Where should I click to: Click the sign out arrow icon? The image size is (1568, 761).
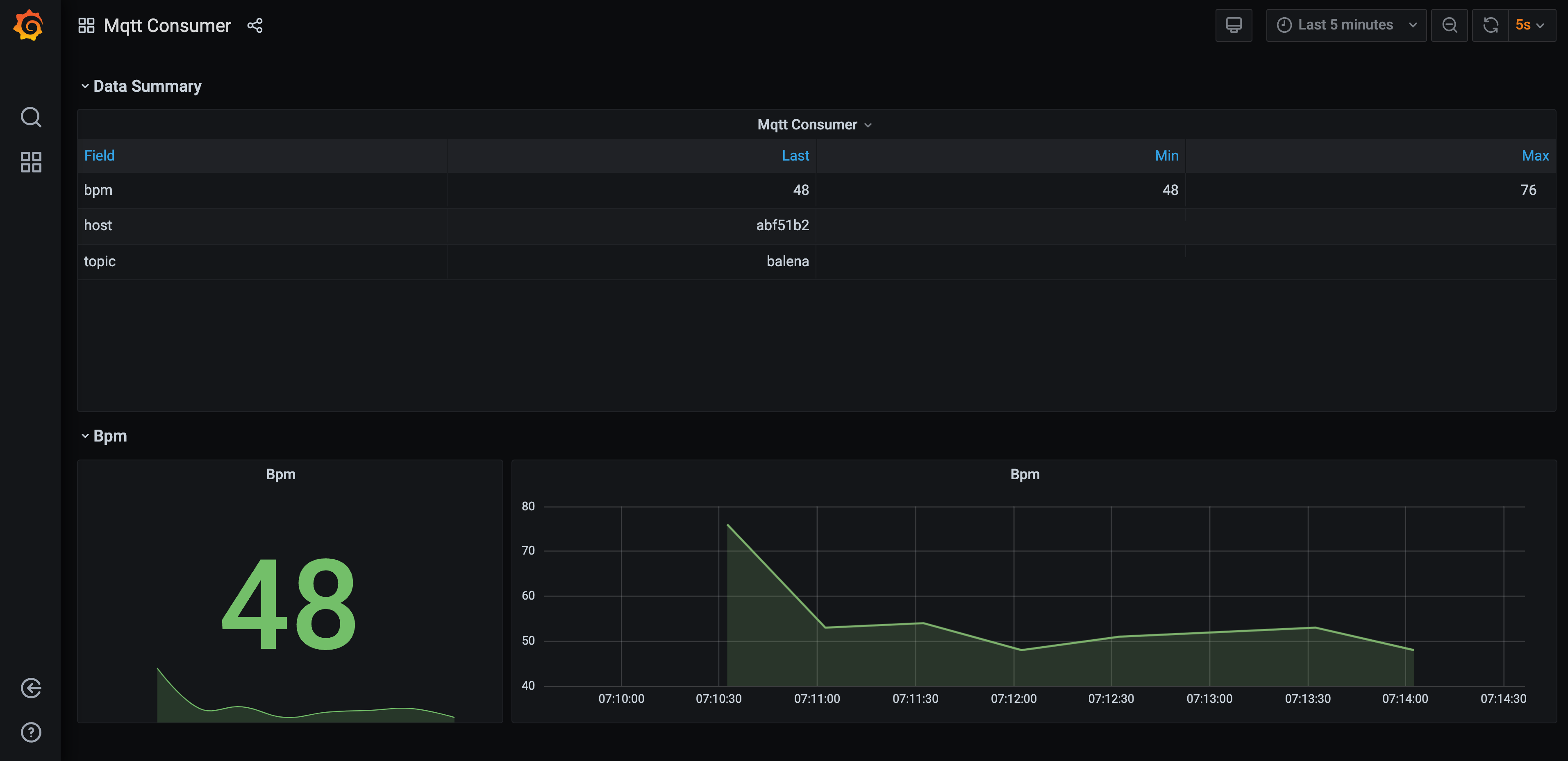coord(31,688)
